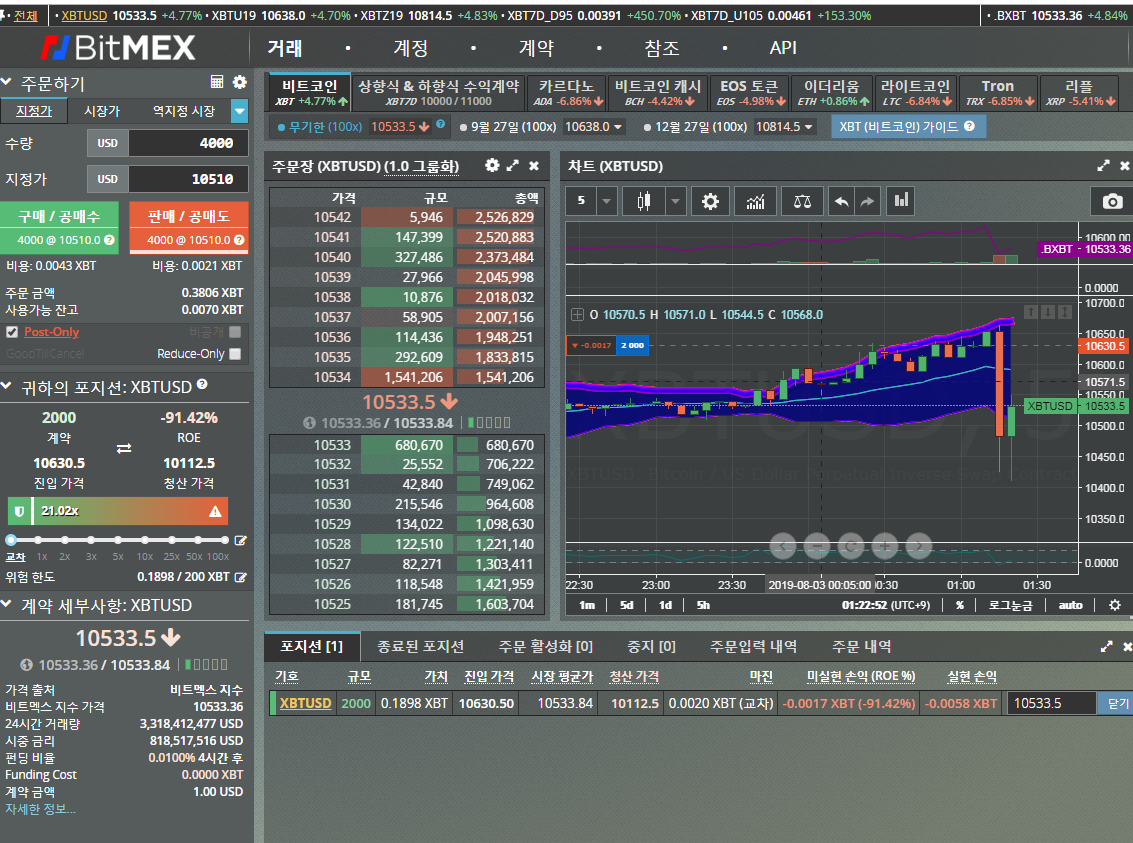The height and width of the screenshot is (843, 1133).
Task: Close the order book panel
Action: coord(534,166)
